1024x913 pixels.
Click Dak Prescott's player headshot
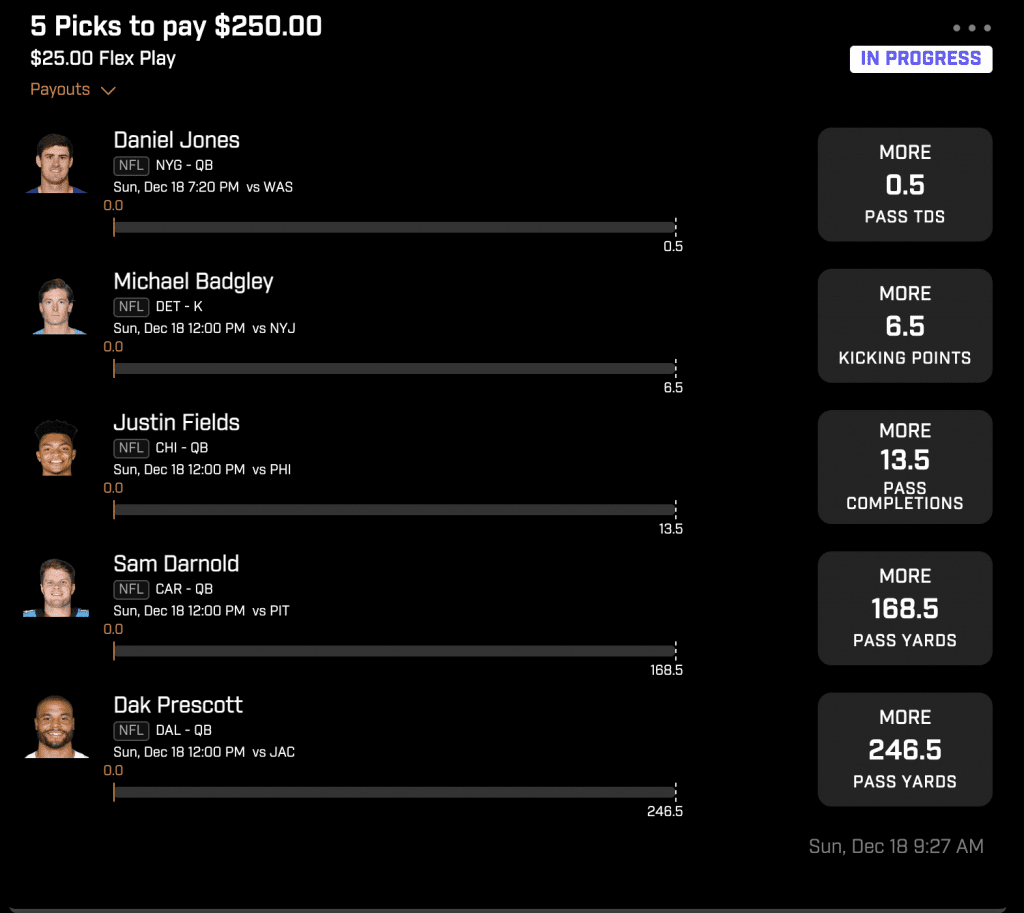coord(56,728)
